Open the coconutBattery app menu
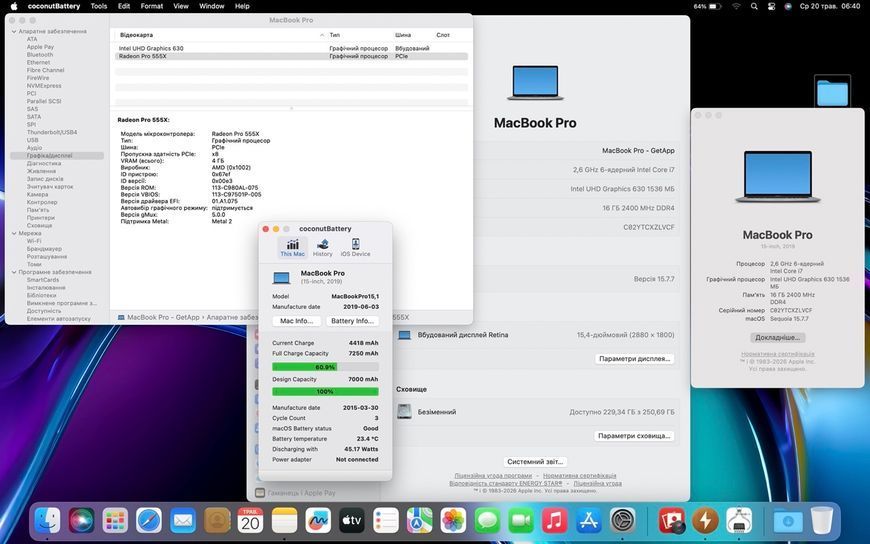Screen dimensions: 870x544 click(x=54, y=6)
